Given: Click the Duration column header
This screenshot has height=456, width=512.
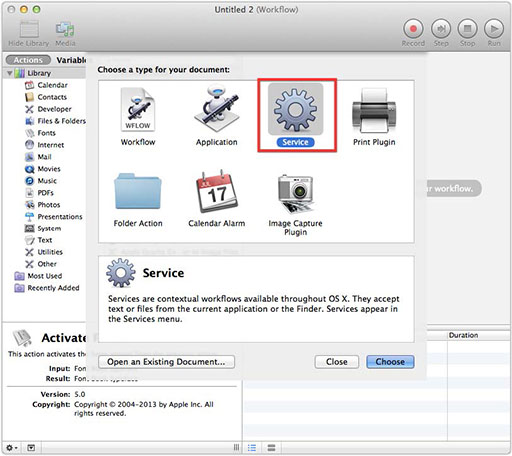Looking at the screenshot, I should [479, 335].
